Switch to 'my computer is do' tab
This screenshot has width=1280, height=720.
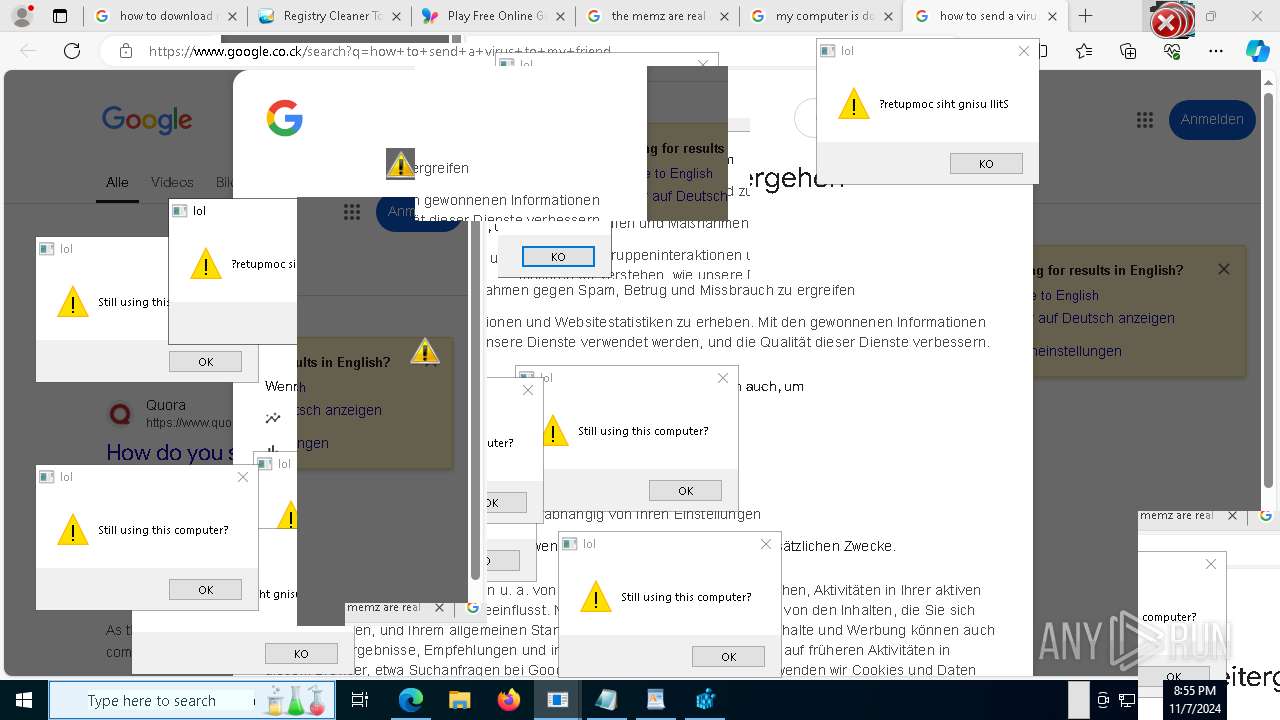click(822, 16)
